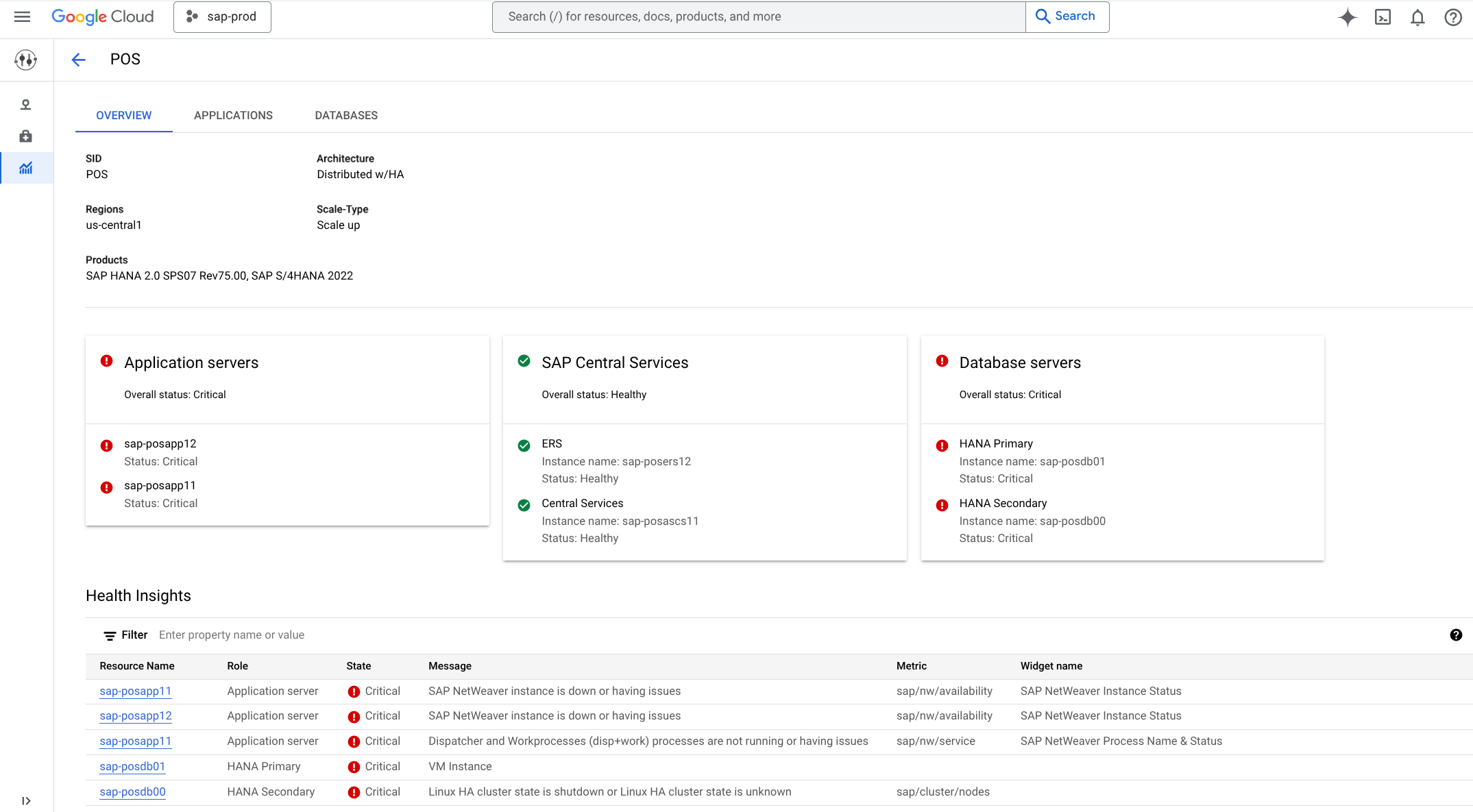The image size is (1473, 812).
Task: Click the Application servers critical status icon
Action: click(x=107, y=361)
